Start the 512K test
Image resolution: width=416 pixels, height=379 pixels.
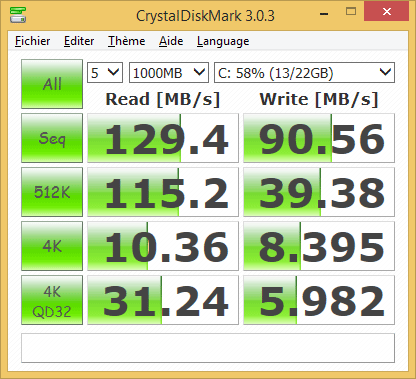point(52,192)
